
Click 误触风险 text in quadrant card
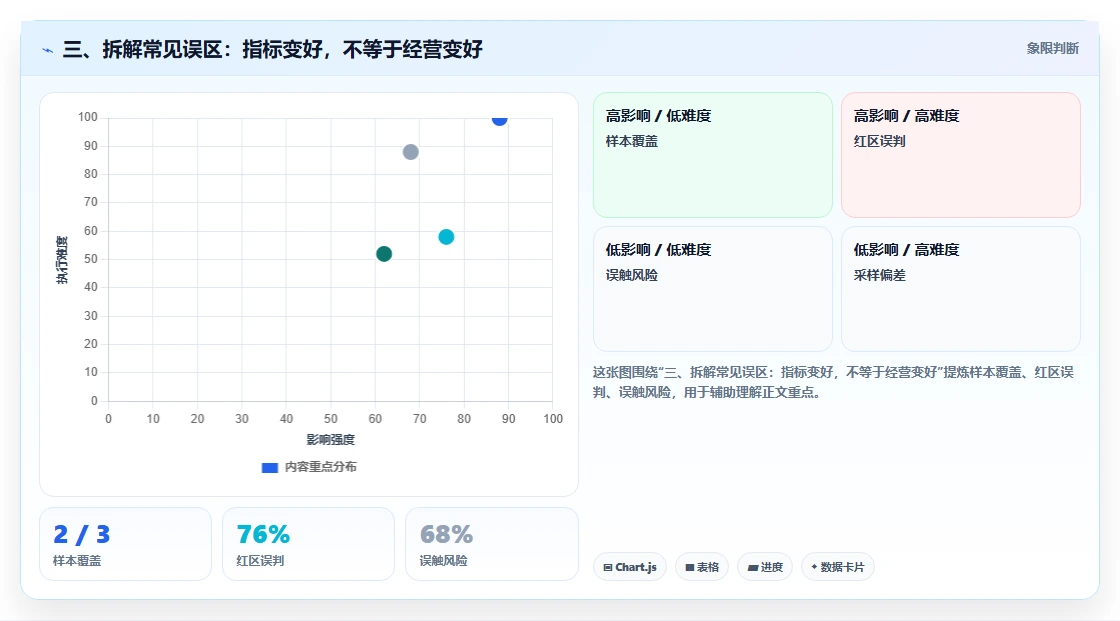[x=631, y=275]
